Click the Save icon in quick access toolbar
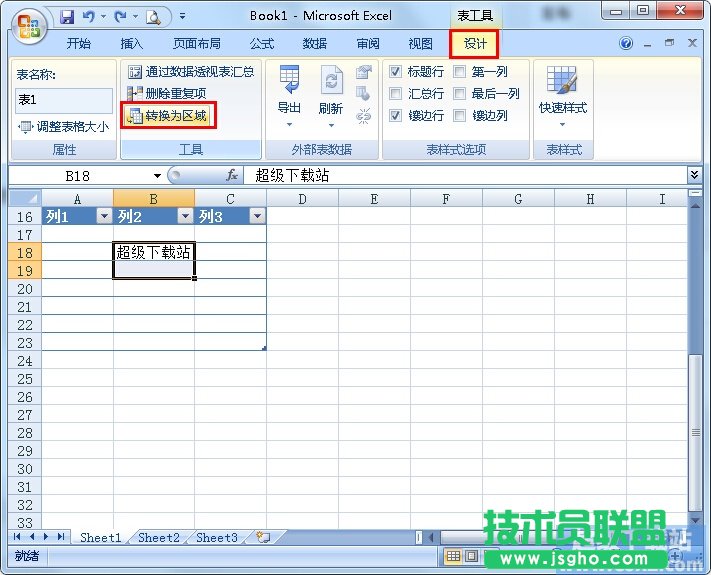 [x=68, y=17]
